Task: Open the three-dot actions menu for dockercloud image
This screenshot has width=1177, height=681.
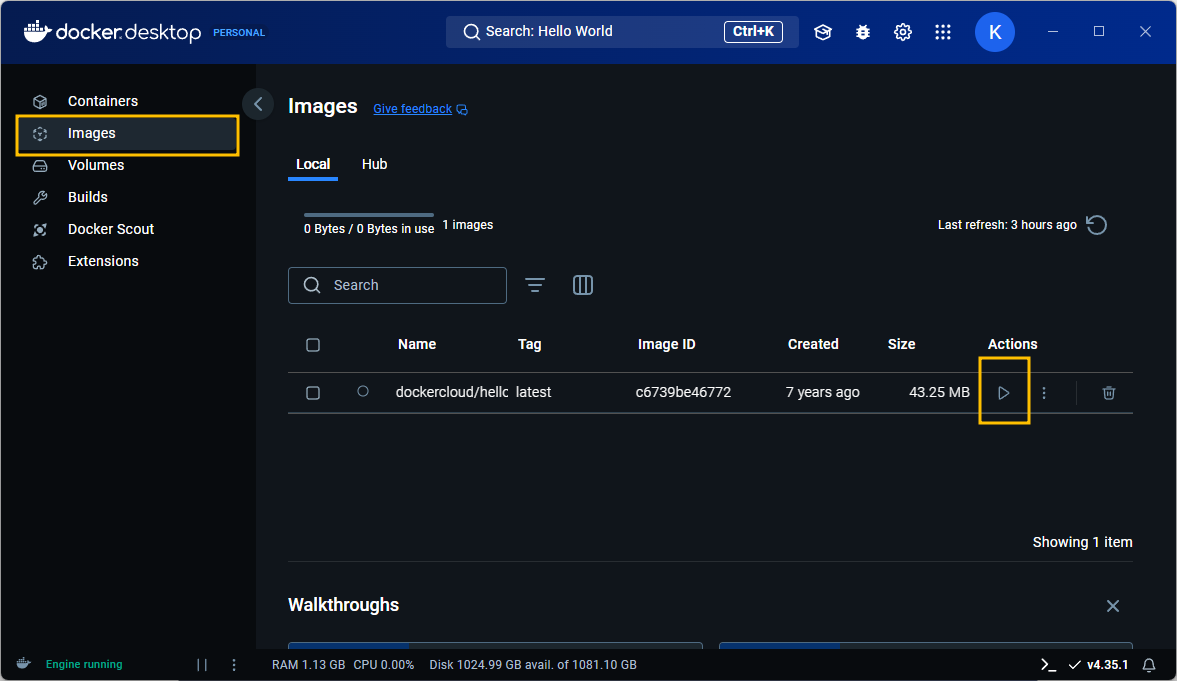Action: click(x=1044, y=393)
